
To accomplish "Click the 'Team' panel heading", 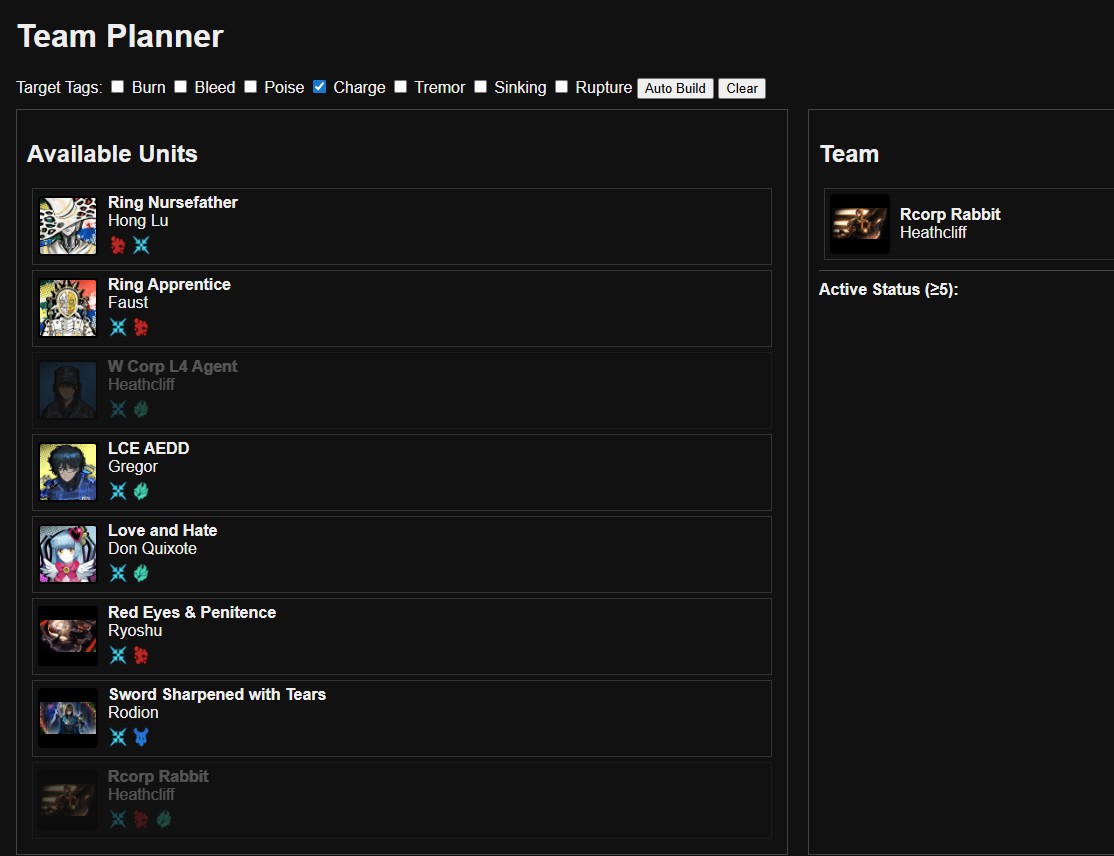I will pos(849,153).
